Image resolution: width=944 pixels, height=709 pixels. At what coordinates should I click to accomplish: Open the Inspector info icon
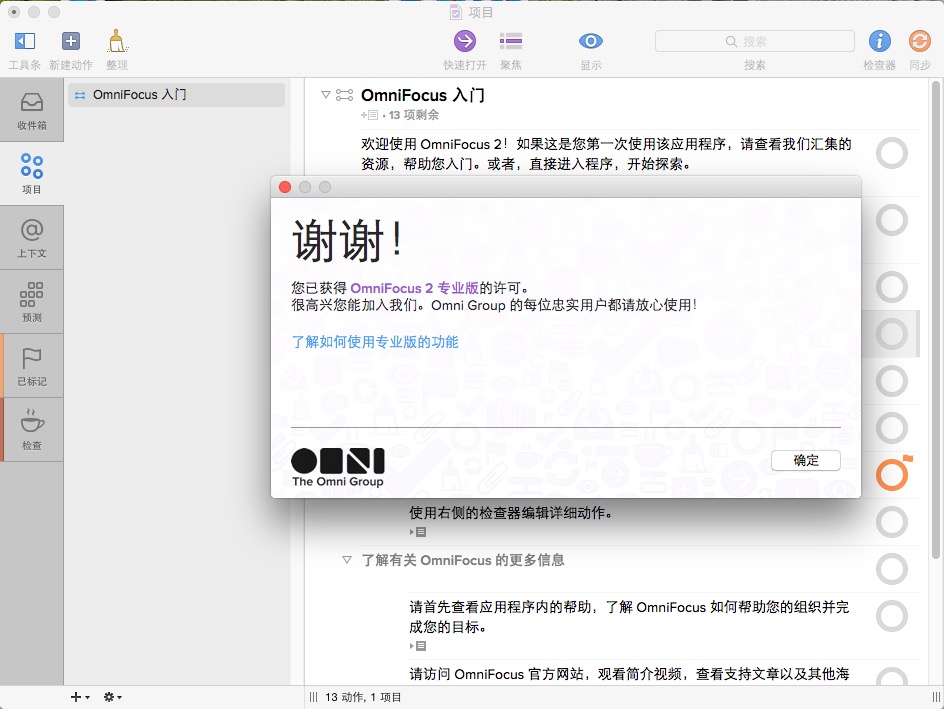pyautogui.click(x=879, y=41)
